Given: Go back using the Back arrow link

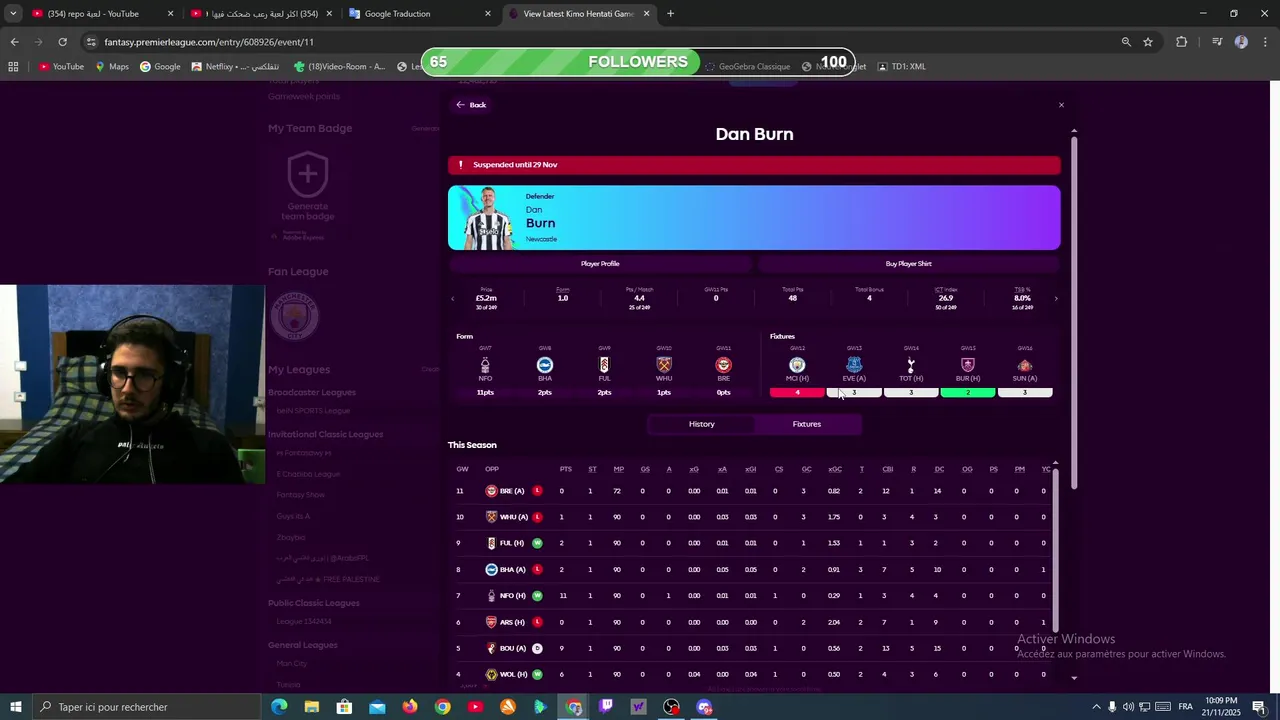Looking at the screenshot, I should (471, 105).
